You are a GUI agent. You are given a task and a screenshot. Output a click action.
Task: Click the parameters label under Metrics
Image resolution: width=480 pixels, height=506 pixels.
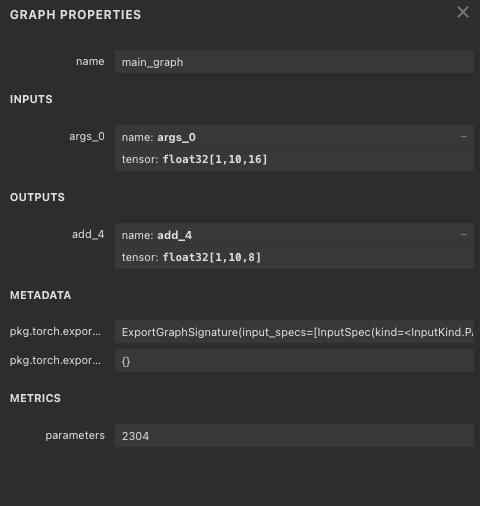click(75, 435)
